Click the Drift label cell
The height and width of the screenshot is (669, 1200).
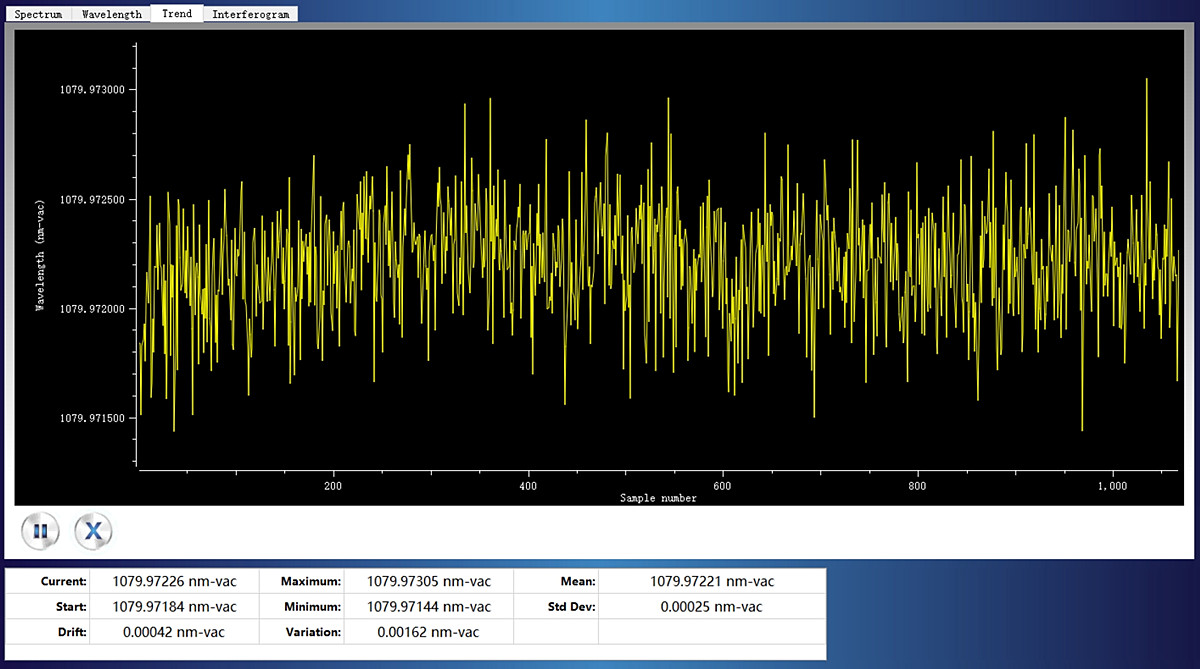[49, 632]
